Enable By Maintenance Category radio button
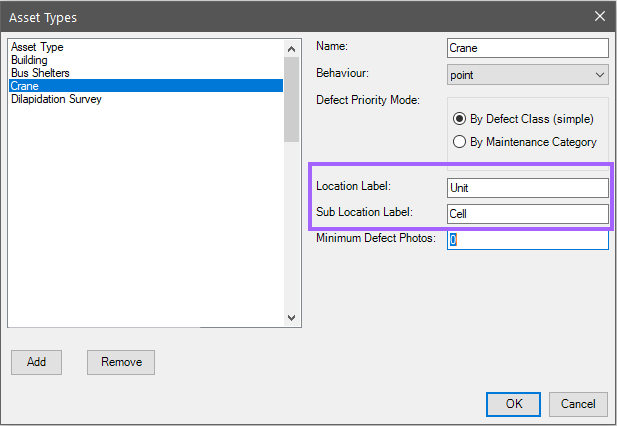The height and width of the screenshot is (426, 617). [x=461, y=142]
